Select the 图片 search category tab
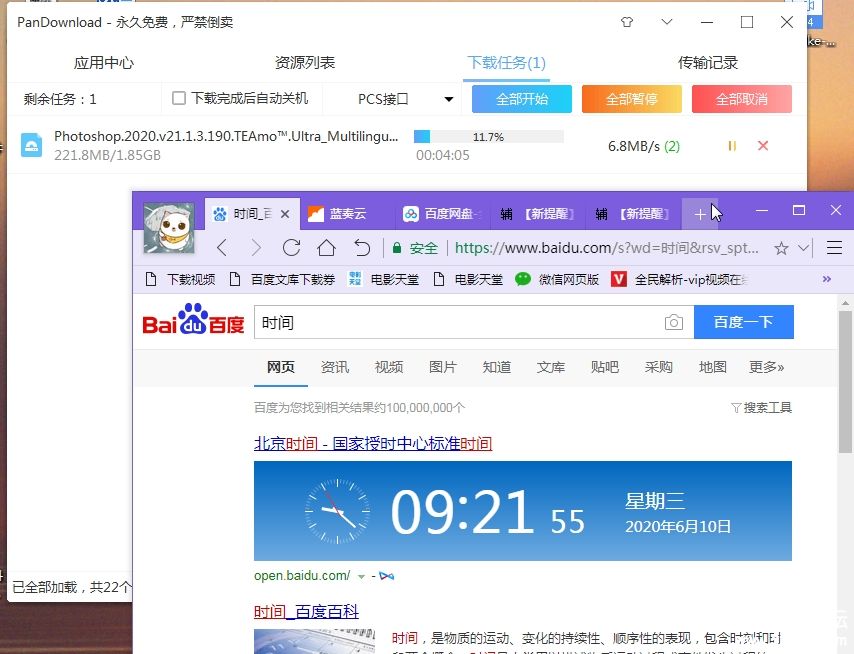 [442, 367]
